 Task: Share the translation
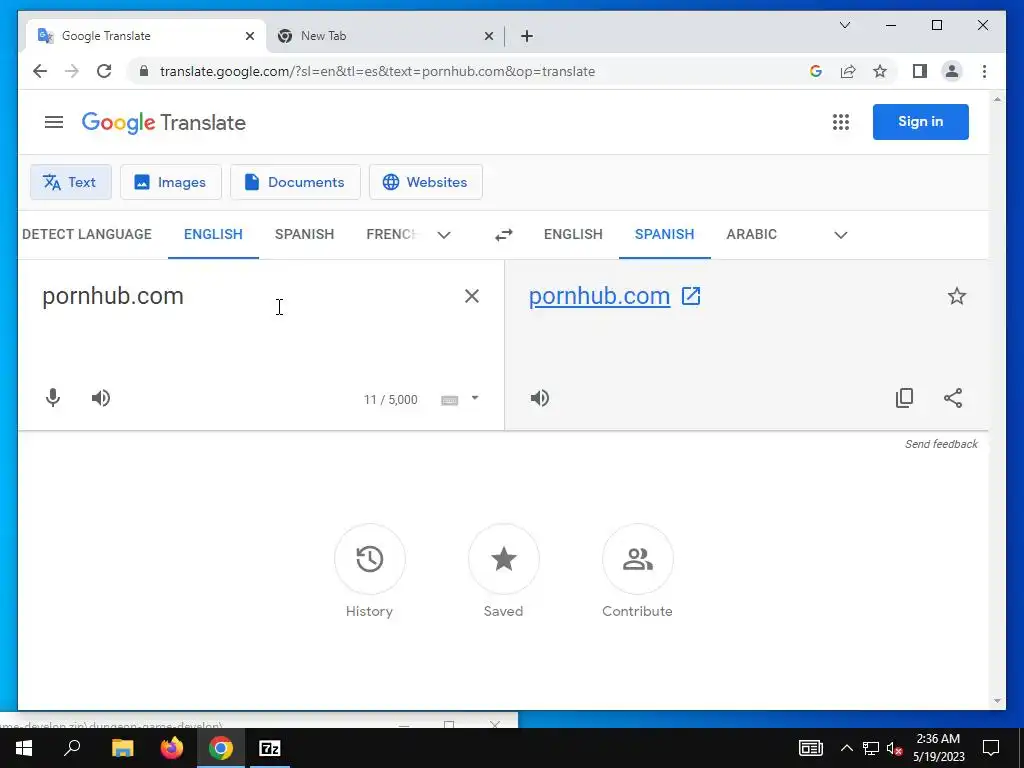(x=953, y=398)
